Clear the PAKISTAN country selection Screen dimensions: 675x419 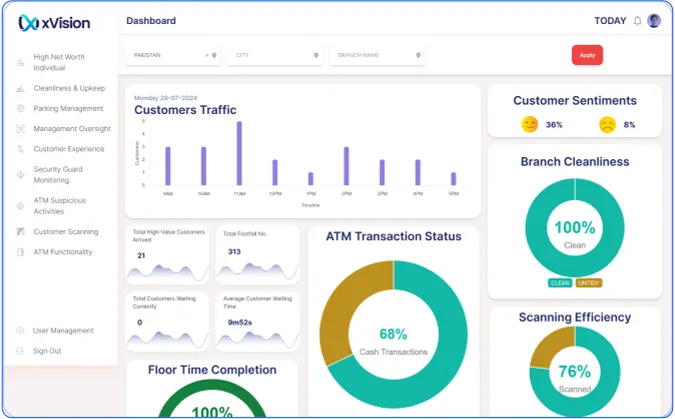207,55
